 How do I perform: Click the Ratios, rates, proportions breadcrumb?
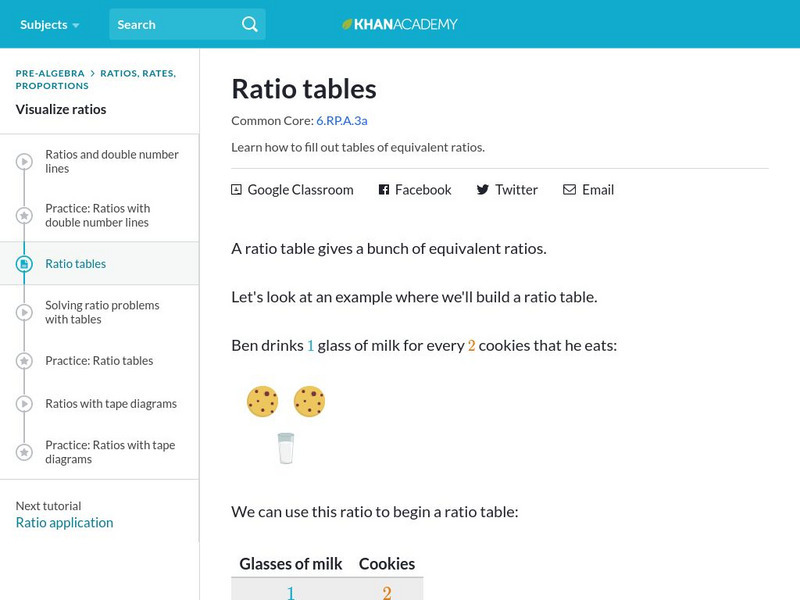(138, 73)
